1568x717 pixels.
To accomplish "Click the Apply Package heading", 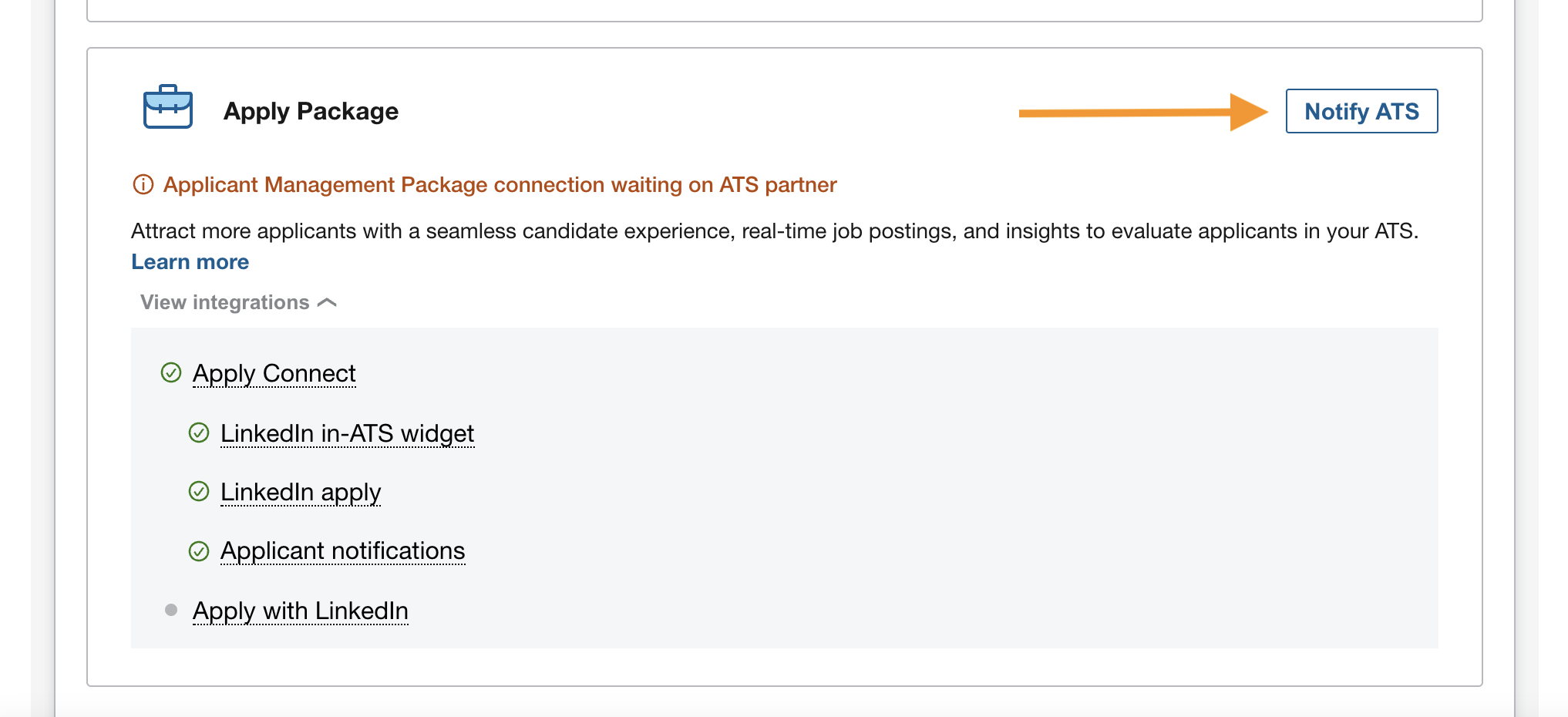I will pos(311,111).
